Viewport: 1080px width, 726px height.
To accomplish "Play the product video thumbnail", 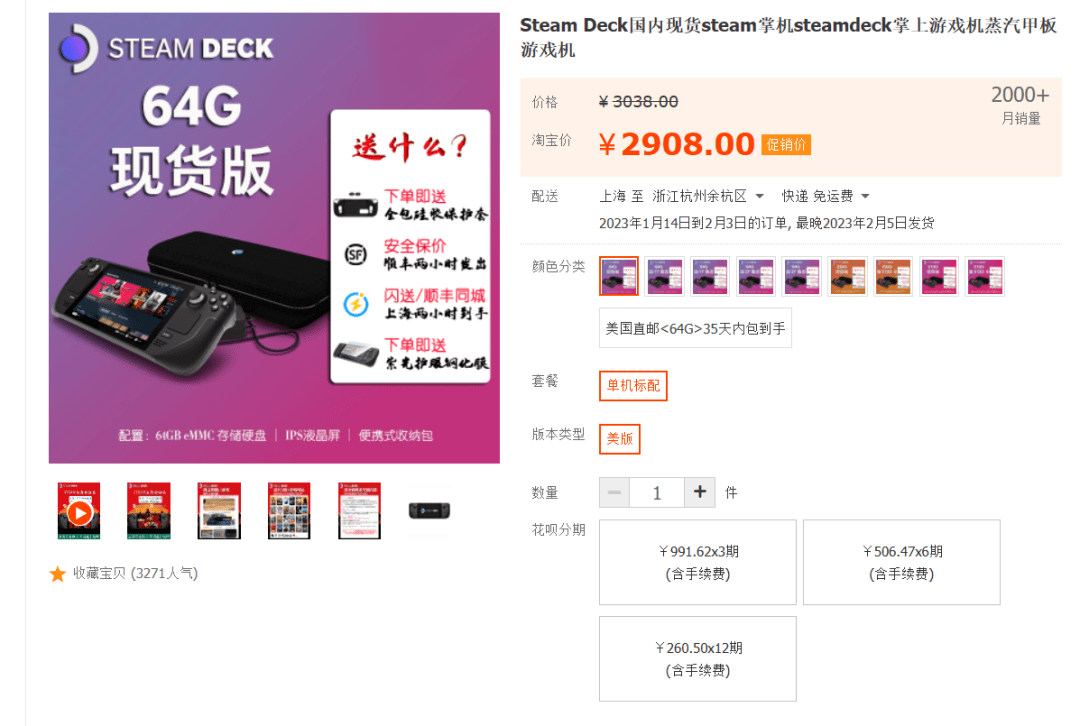I will click(x=79, y=511).
